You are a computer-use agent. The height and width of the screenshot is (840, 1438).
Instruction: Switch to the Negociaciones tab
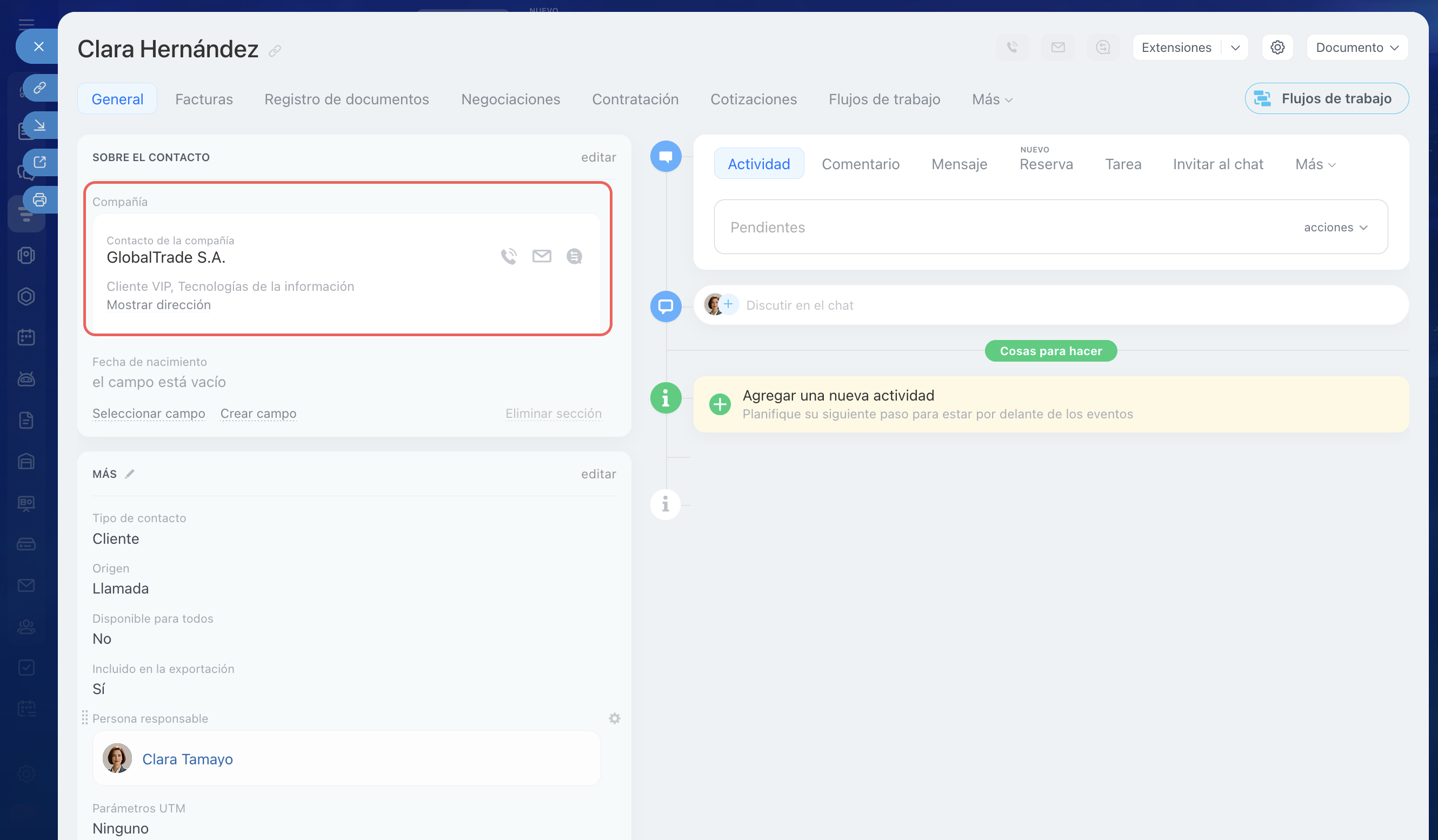pos(510,99)
